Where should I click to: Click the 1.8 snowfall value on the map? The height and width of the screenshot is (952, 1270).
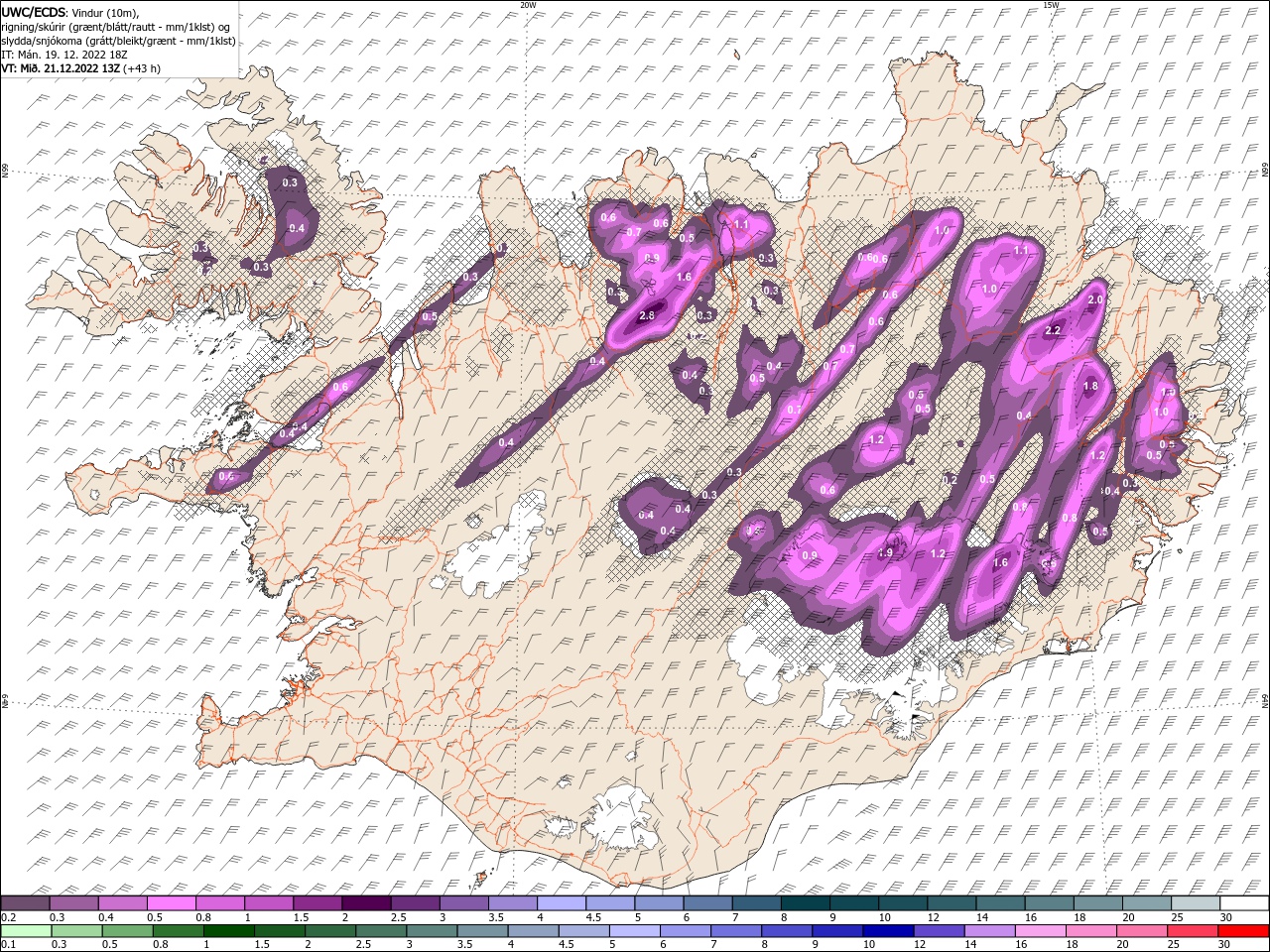pos(1091,387)
